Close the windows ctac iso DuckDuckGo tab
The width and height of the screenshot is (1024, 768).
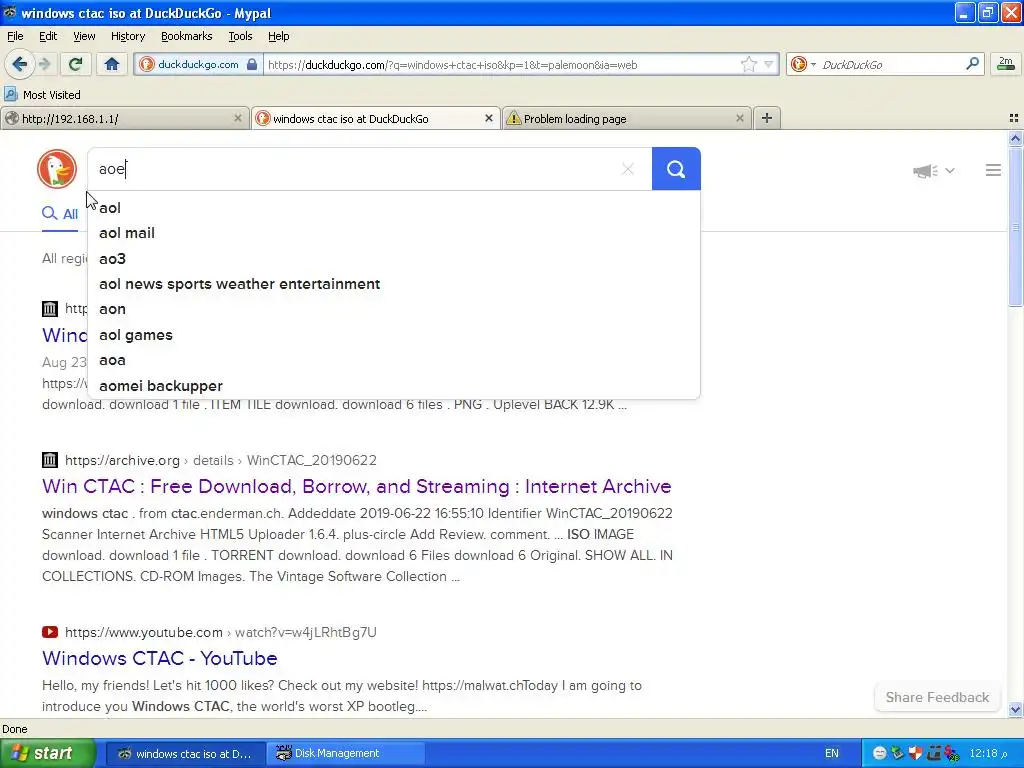(488, 118)
